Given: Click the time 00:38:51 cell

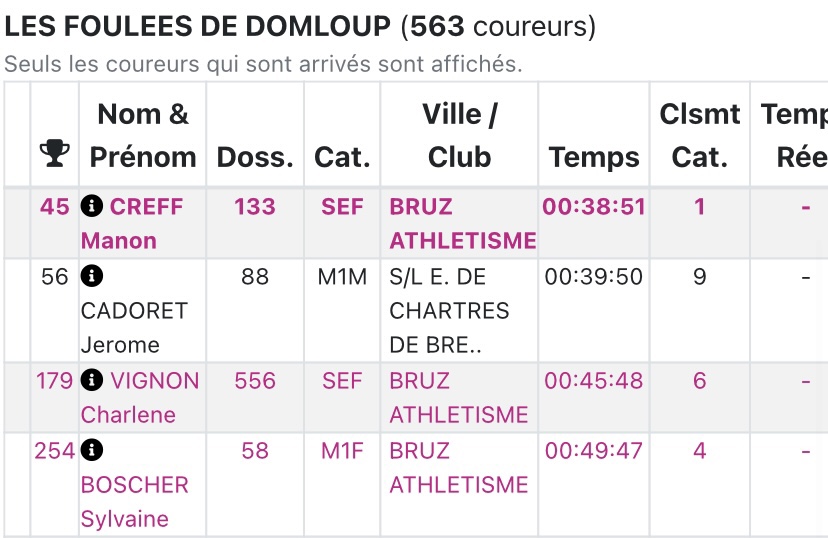Looking at the screenshot, I should coord(594,207).
